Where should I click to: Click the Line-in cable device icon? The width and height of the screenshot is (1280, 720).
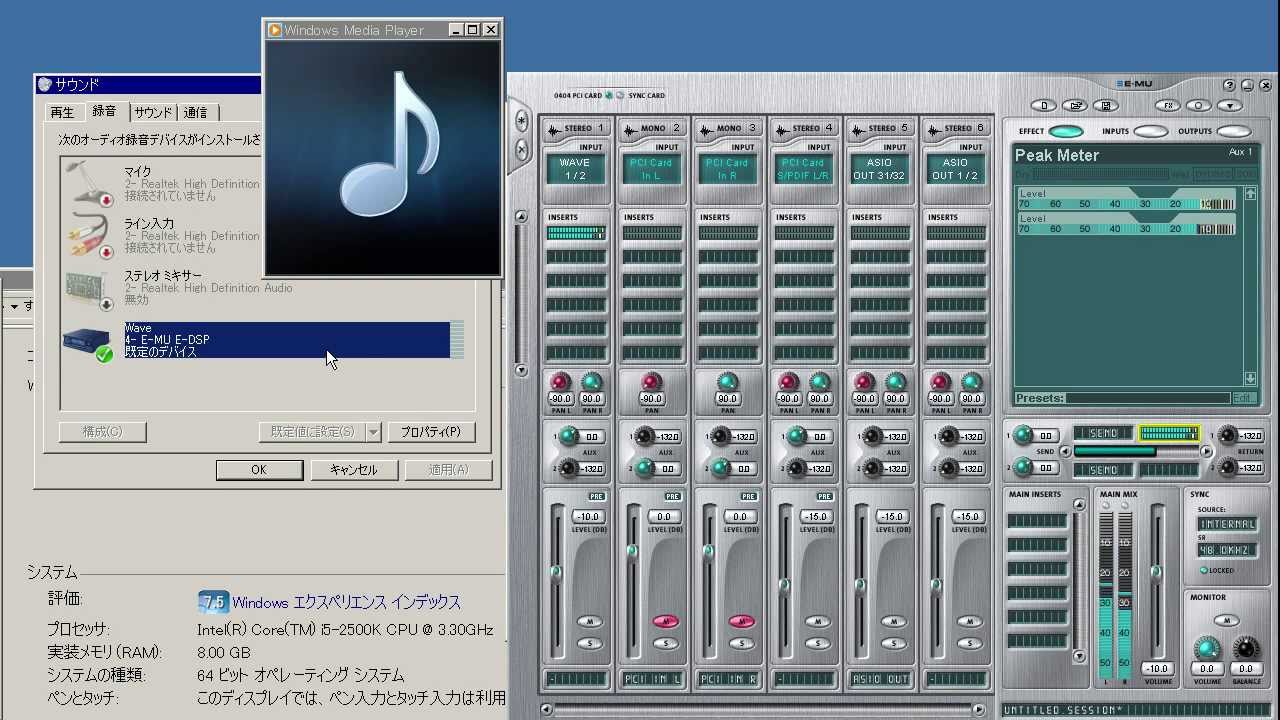88,236
